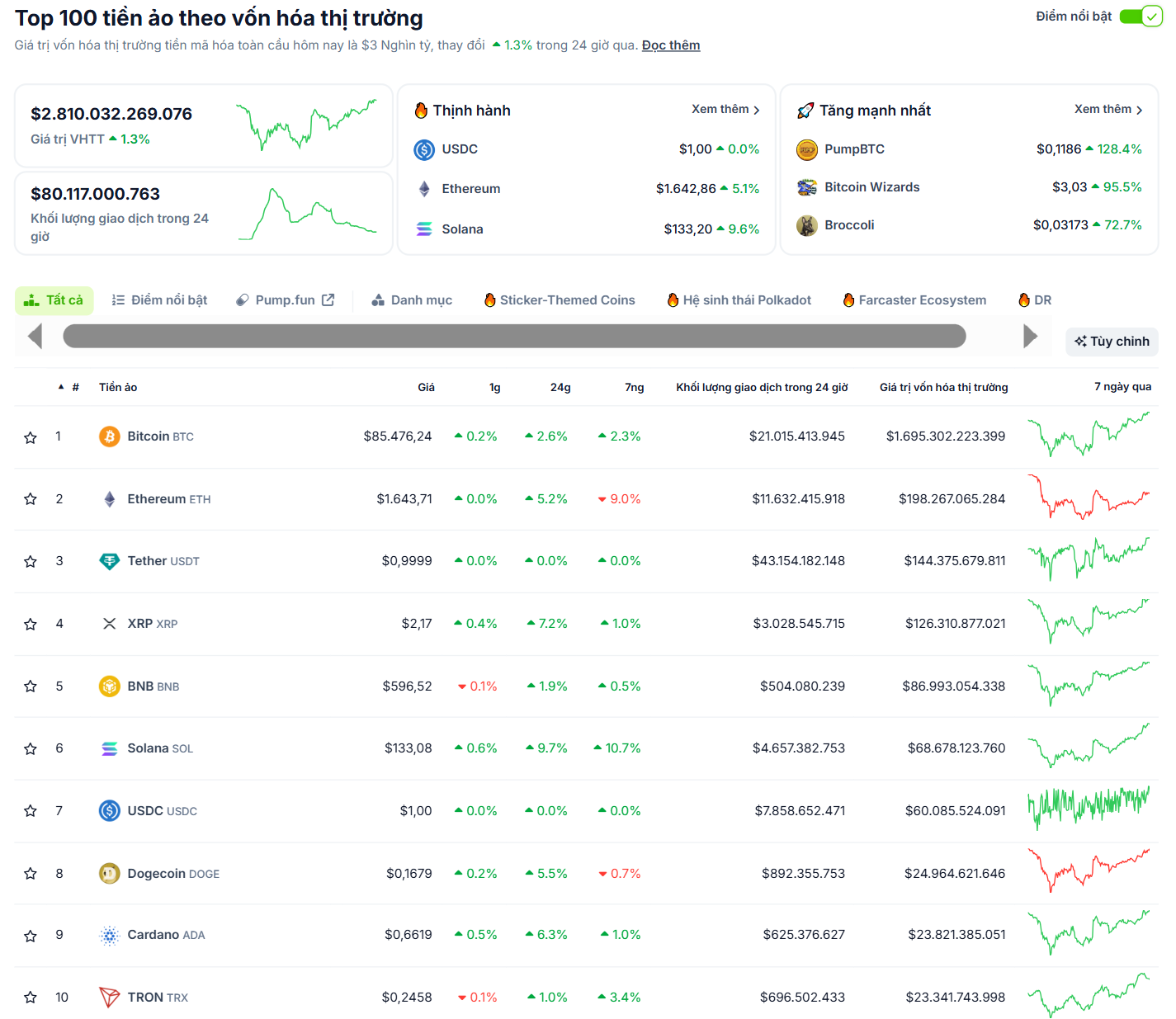Click the fire icon on Hệ sinh thái Polkadot
1176x1019 pixels.
(673, 300)
